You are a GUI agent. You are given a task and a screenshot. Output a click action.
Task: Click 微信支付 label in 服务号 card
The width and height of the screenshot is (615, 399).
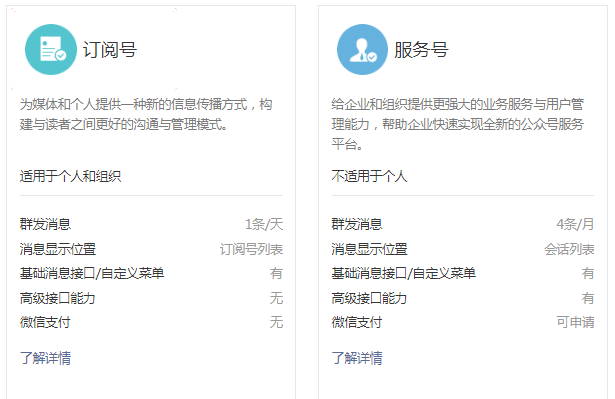tap(357, 322)
